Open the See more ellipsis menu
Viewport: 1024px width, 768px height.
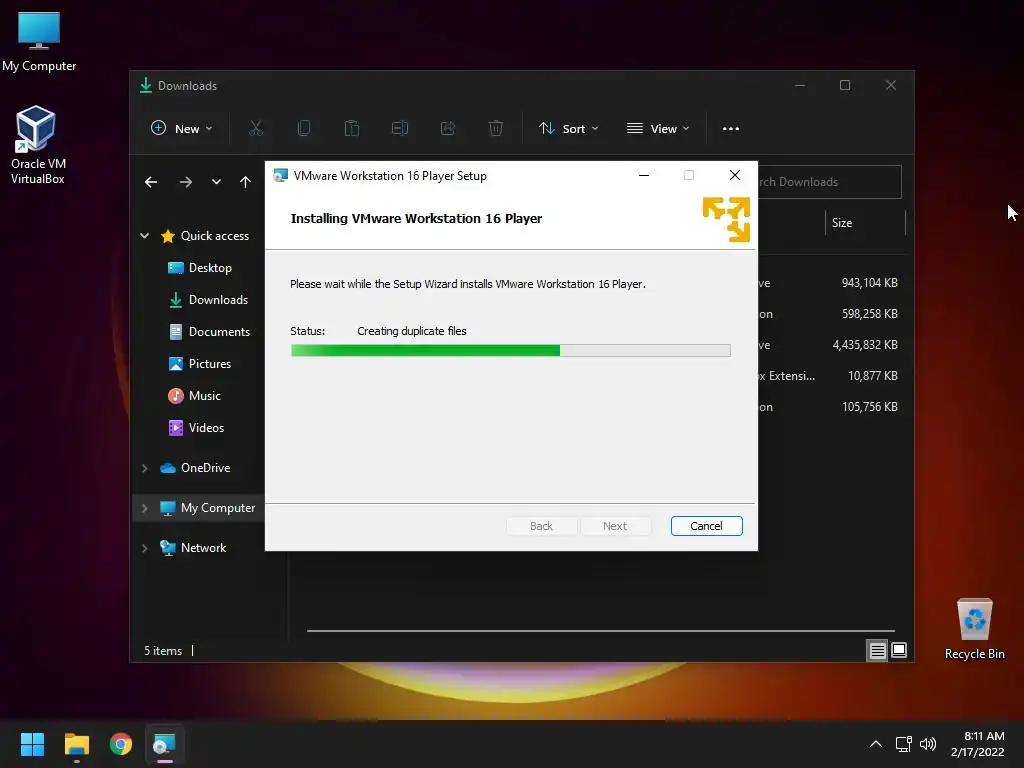pos(731,129)
